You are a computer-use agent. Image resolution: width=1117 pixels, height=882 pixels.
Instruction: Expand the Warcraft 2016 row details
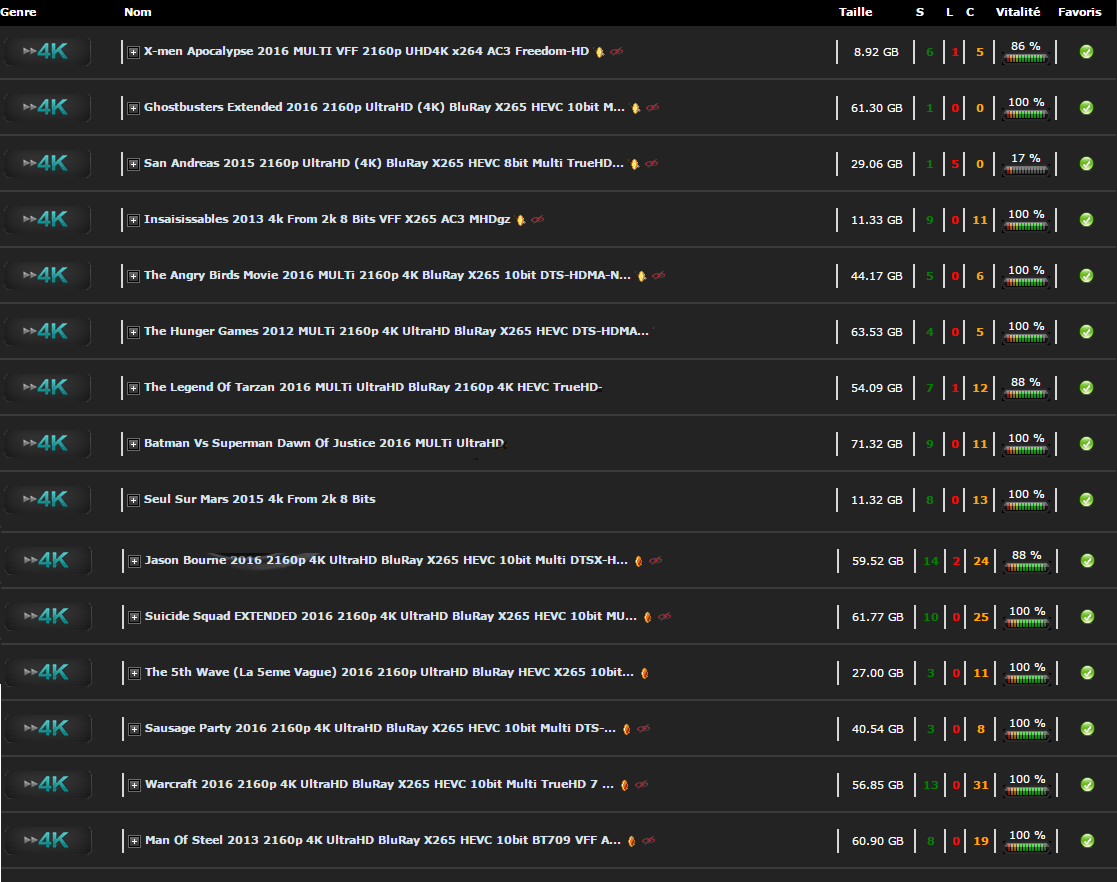[x=134, y=785]
